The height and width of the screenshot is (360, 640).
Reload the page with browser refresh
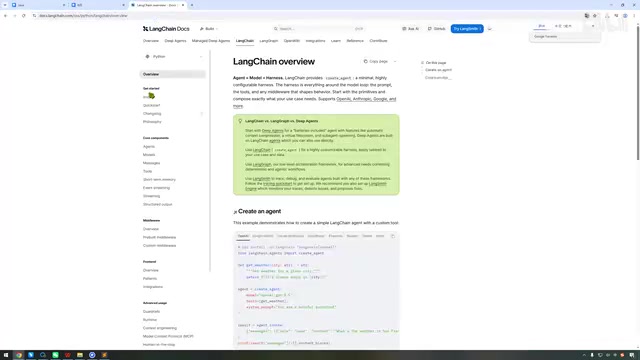[24, 16]
